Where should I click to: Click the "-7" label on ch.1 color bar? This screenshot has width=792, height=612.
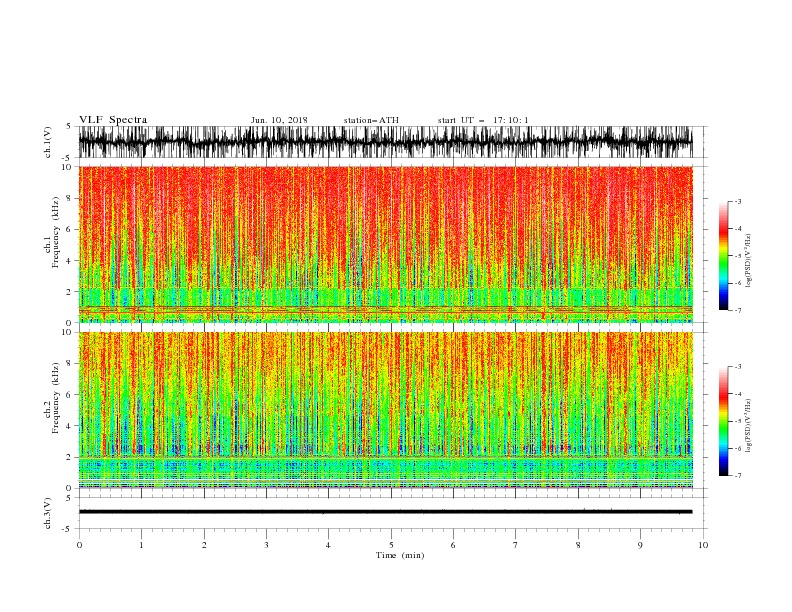coord(738,310)
